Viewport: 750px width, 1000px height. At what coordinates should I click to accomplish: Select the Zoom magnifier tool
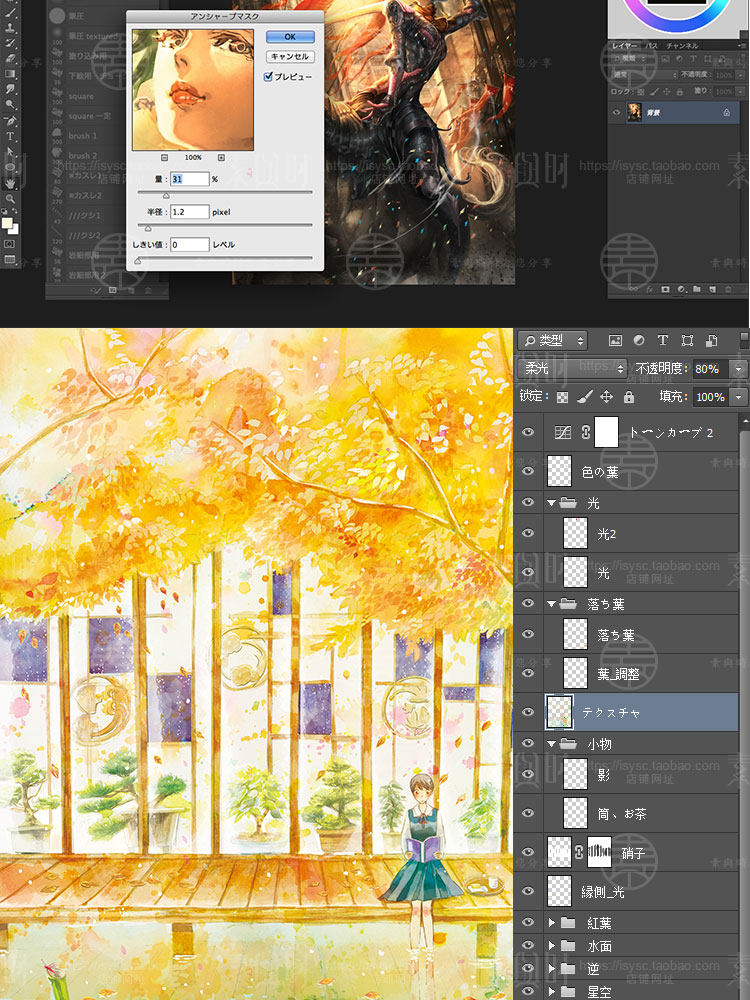[10, 198]
